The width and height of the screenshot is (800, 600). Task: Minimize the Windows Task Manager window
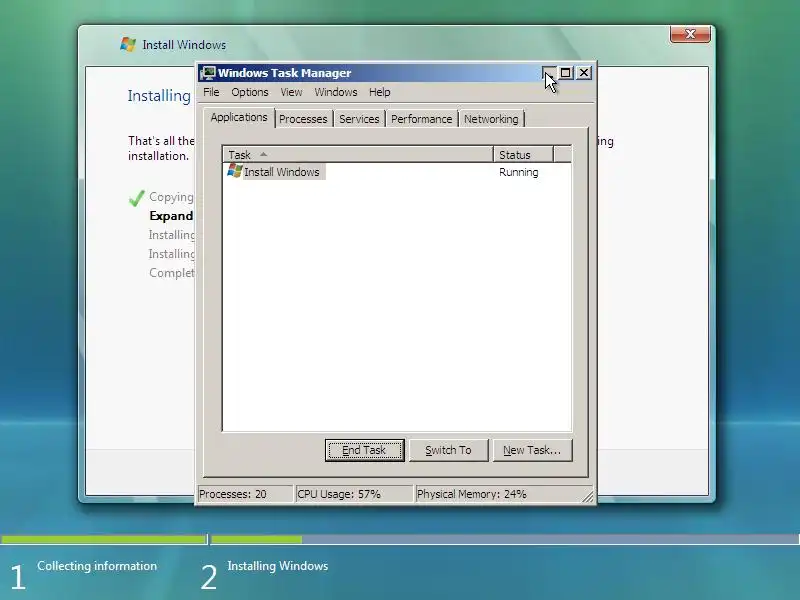548,72
